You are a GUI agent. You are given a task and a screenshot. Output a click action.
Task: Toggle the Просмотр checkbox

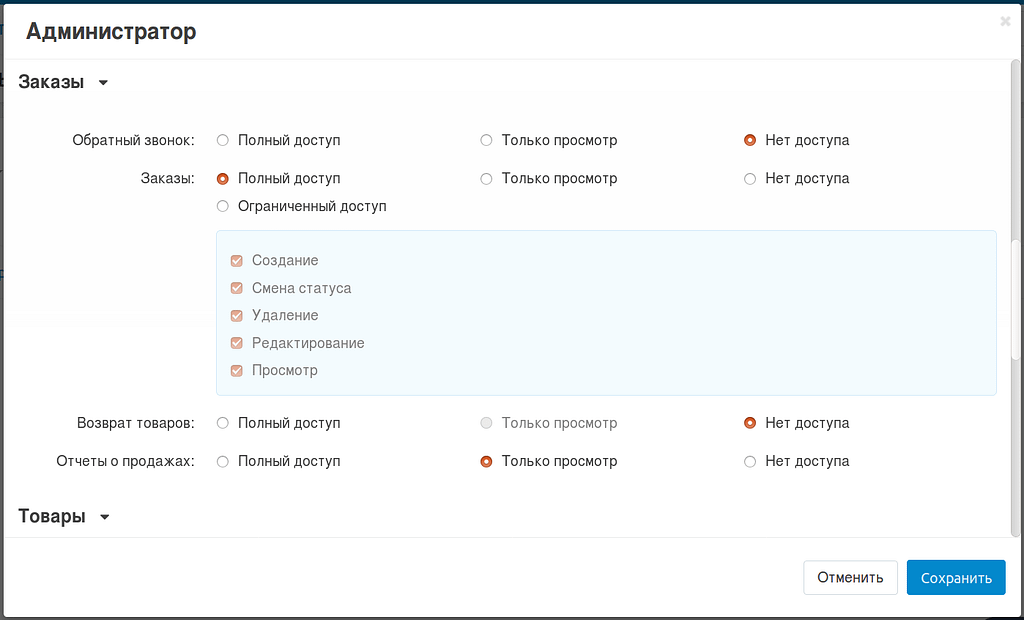click(x=237, y=371)
